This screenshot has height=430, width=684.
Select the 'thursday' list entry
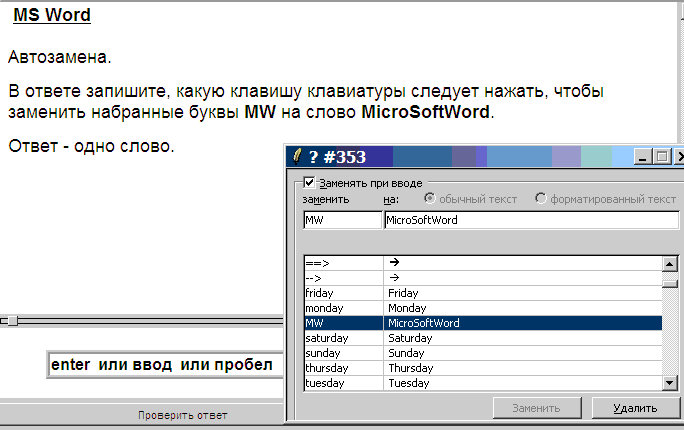click(344, 368)
